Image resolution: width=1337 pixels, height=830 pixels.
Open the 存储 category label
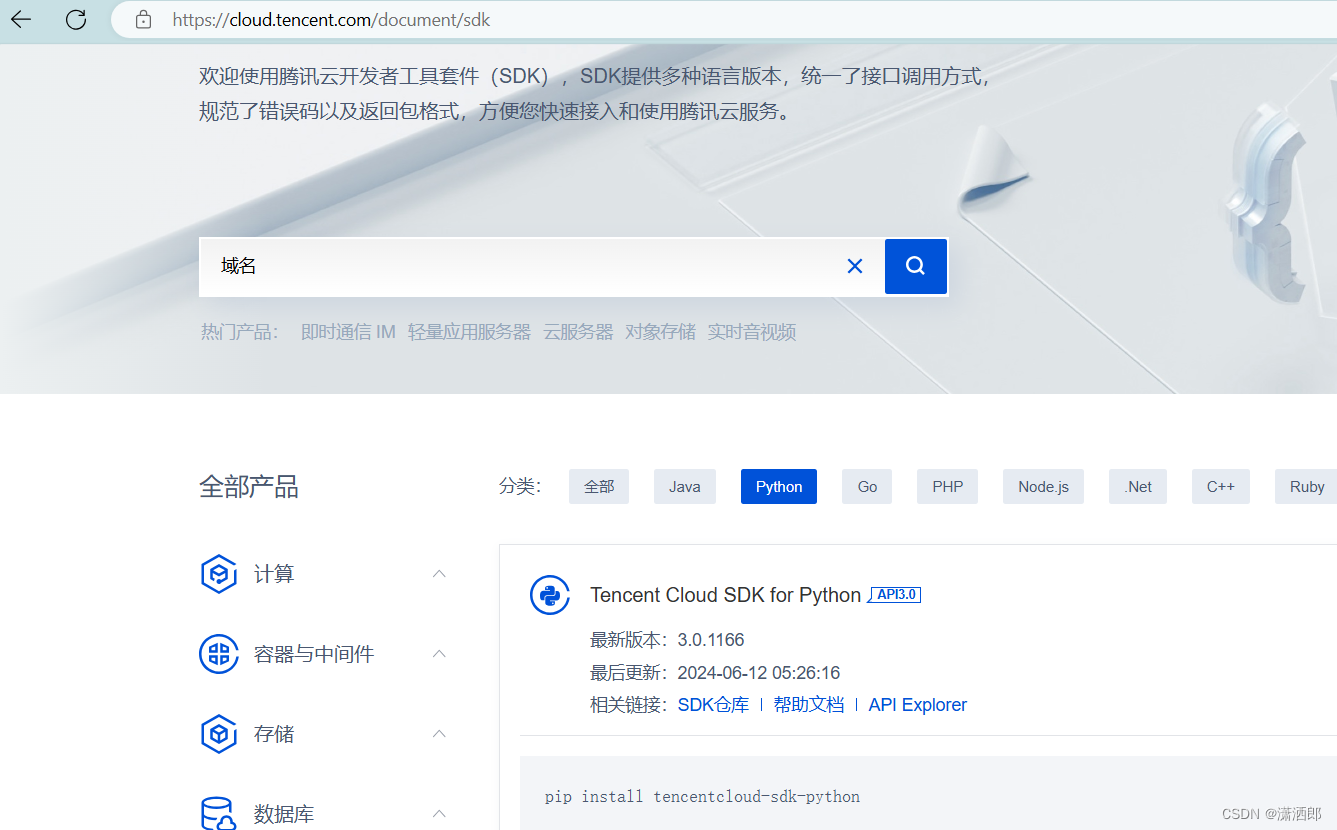274,734
